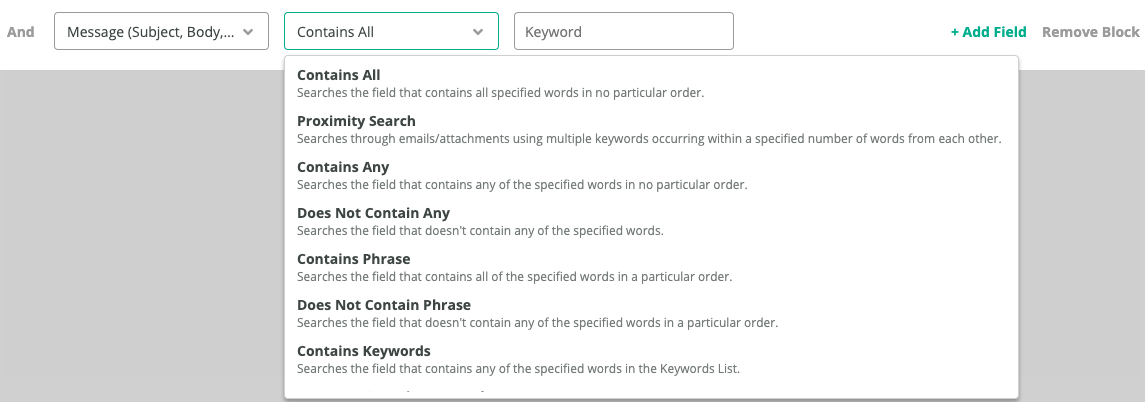Select the Contains All option in the list
The height and width of the screenshot is (402, 1145).
(x=339, y=75)
